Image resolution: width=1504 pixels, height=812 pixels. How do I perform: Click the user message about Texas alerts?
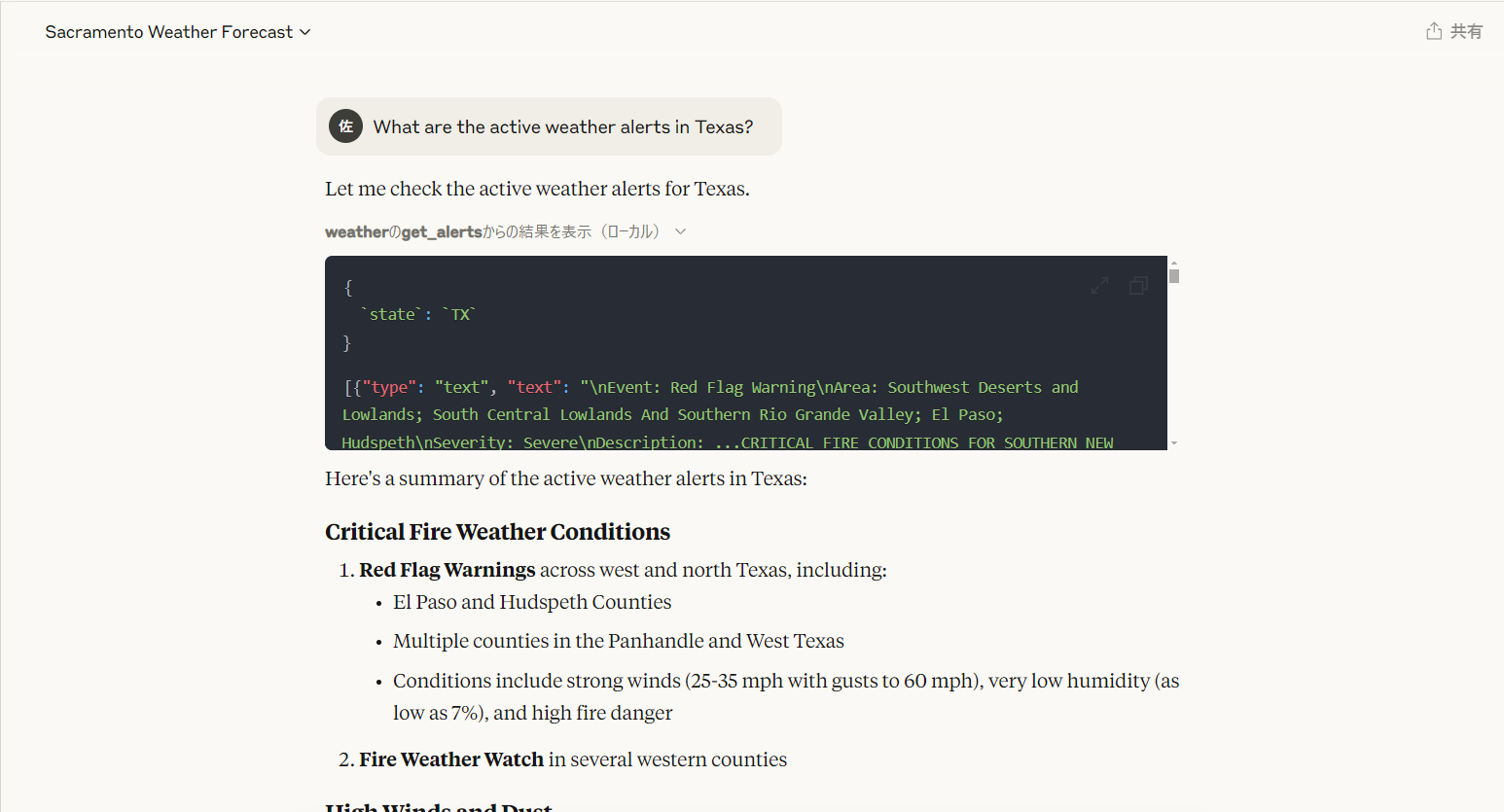click(562, 126)
